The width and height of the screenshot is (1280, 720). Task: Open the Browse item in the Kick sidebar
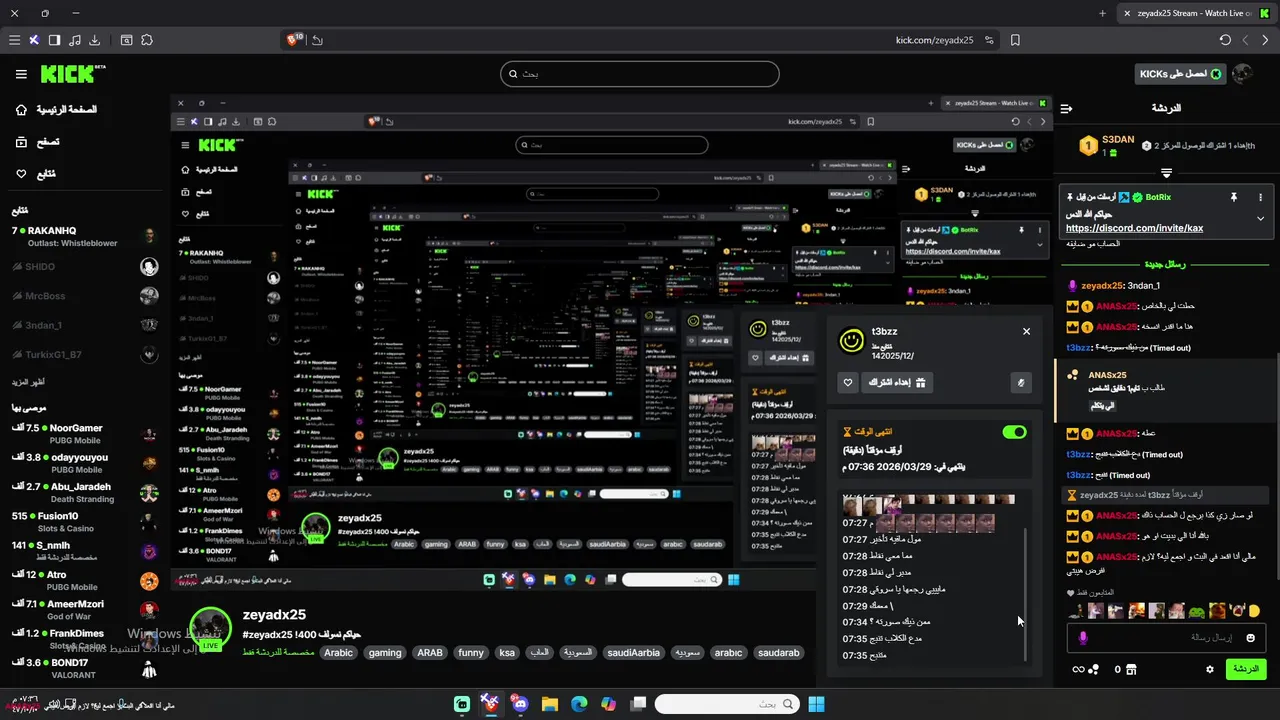[38, 142]
